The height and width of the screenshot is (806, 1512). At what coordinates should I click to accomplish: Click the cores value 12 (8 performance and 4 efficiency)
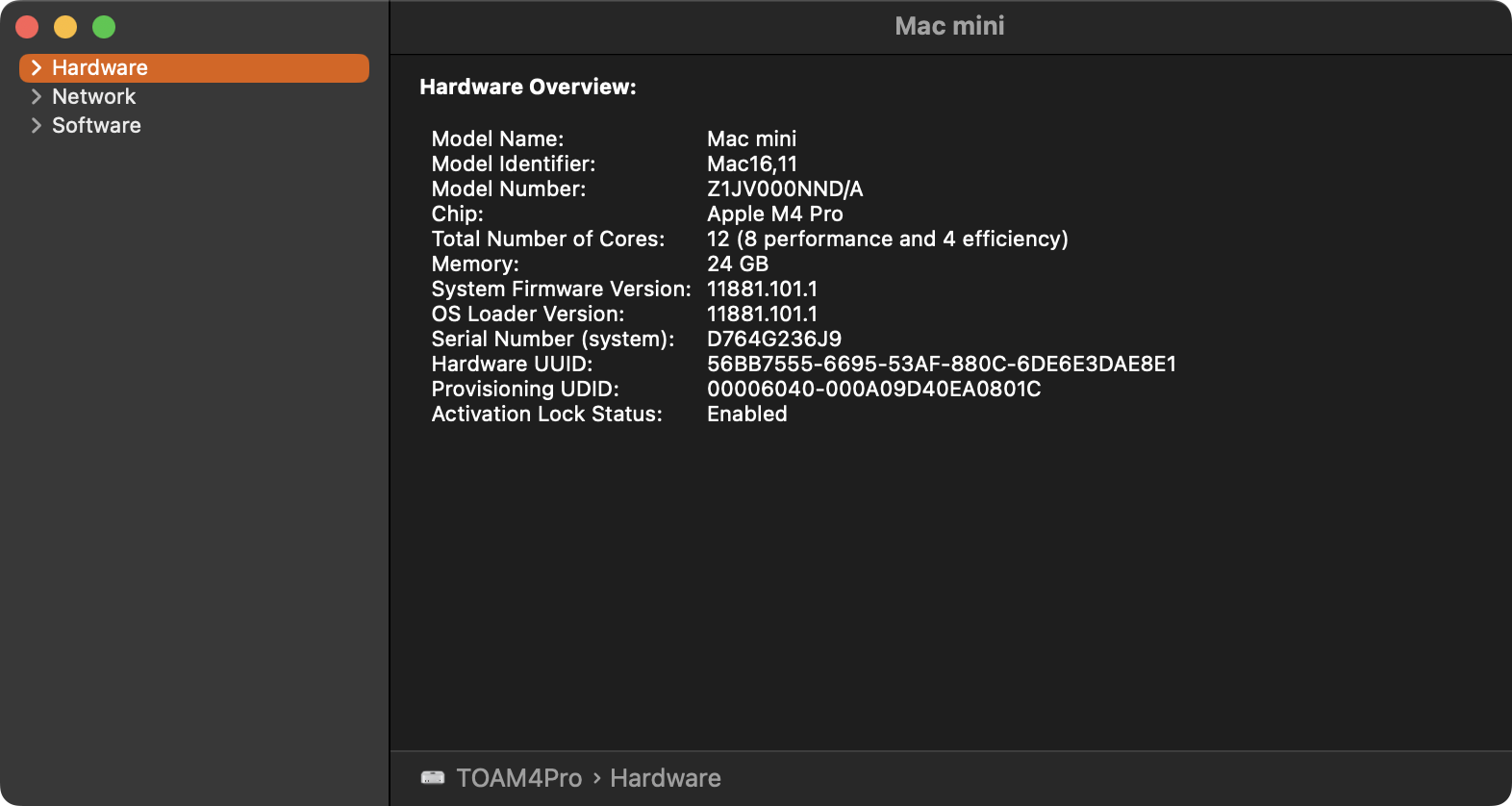[x=888, y=239]
